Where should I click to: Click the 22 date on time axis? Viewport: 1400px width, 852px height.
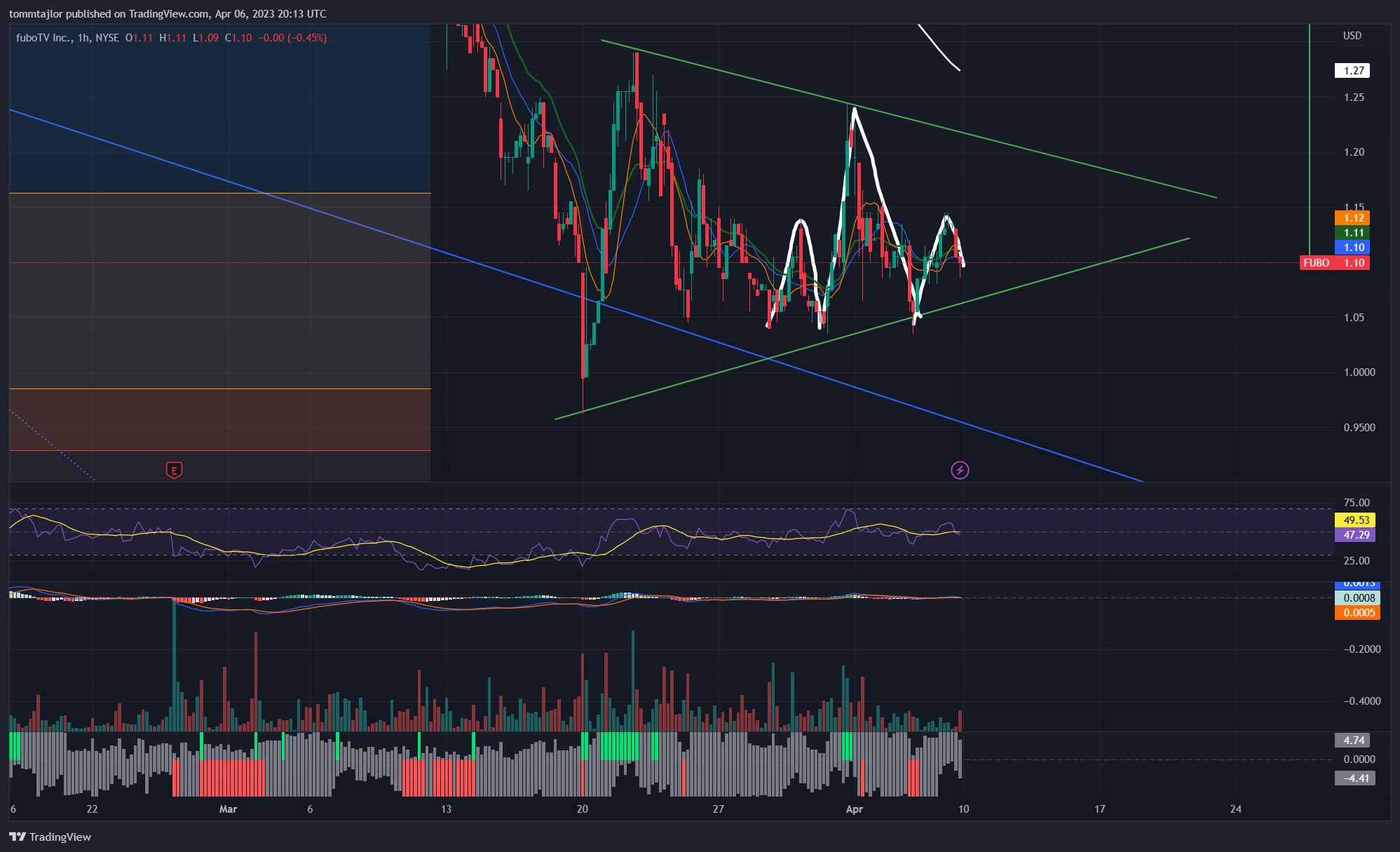(x=92, y=809)
